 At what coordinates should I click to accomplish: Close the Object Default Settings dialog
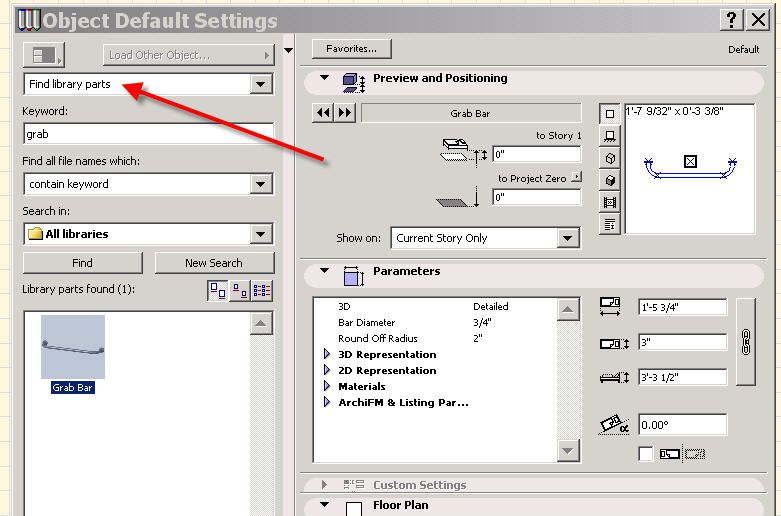(x=758, y=20)
